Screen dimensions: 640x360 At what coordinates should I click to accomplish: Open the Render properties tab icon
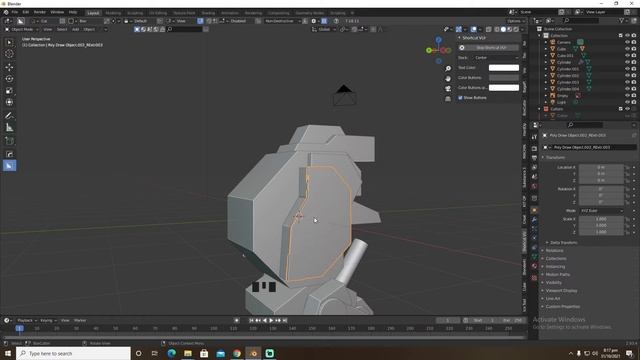coord(534,149)
